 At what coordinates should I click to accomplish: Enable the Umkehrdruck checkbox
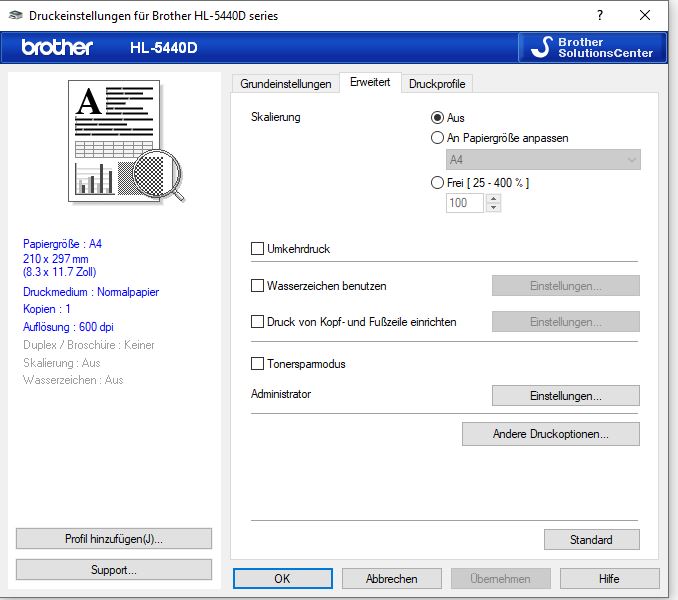click(257, 249)
